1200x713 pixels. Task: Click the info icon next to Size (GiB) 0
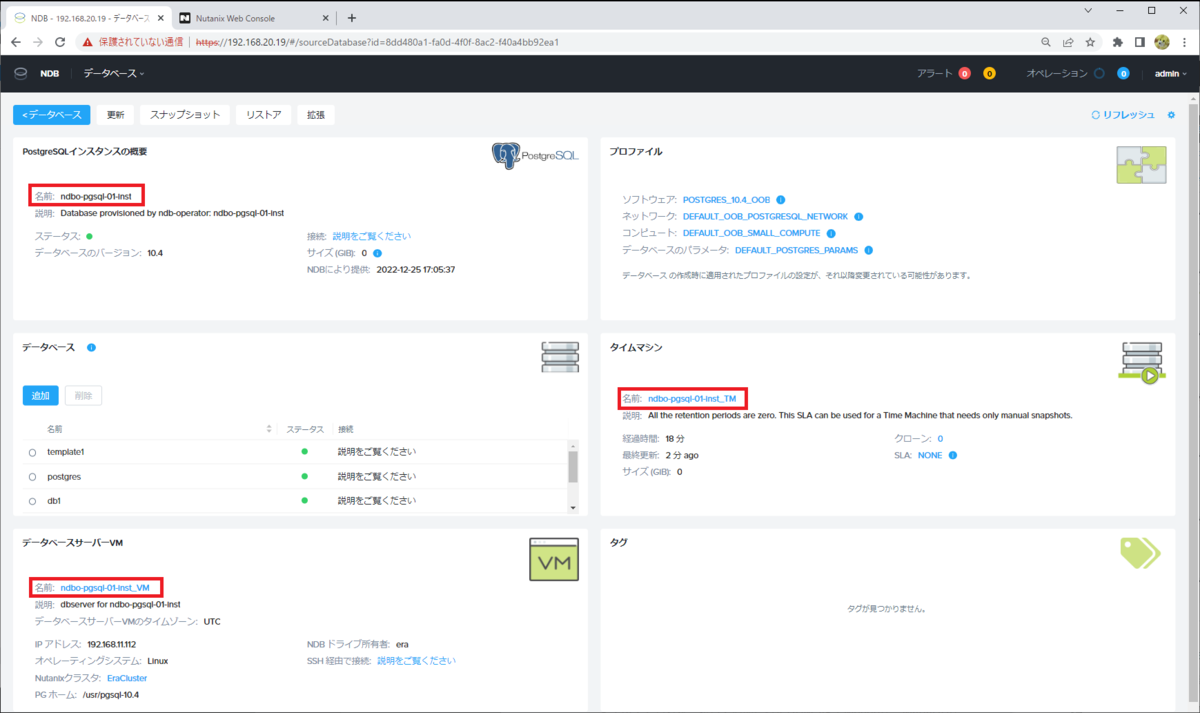(378, 253)
